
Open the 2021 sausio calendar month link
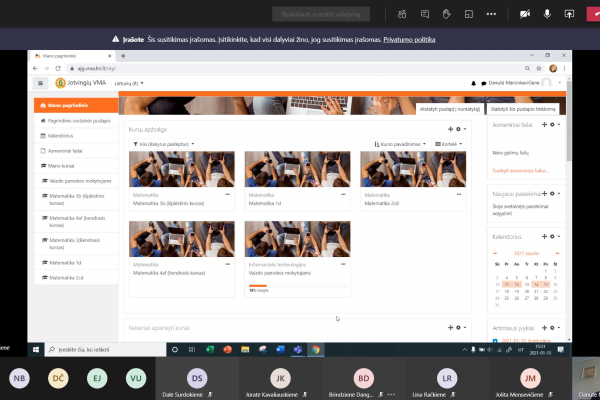coord(526,253)
